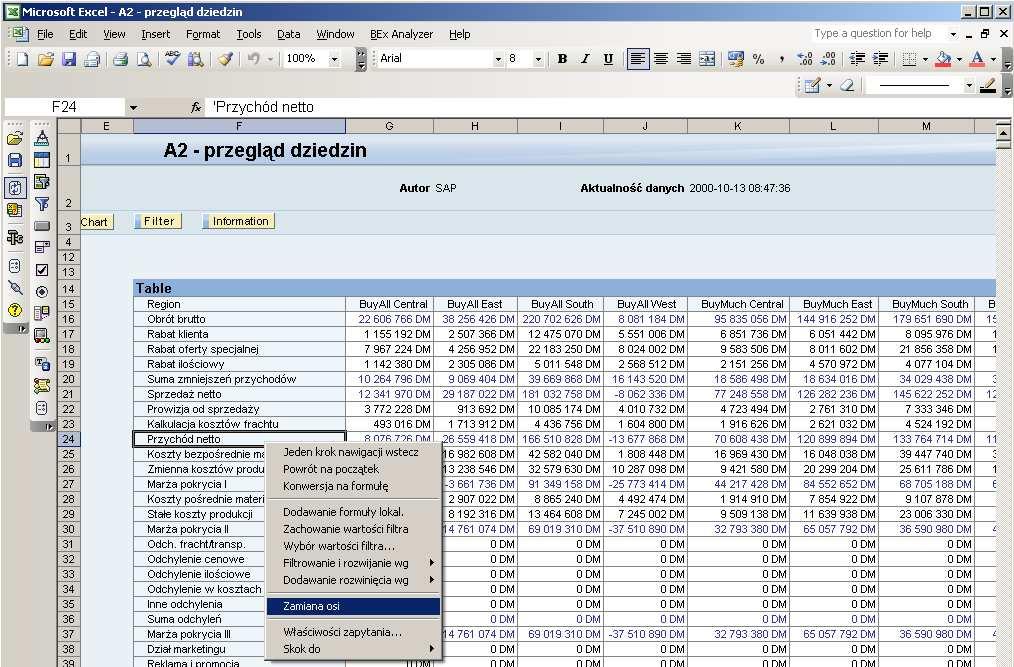This screenshot has width=1014, height=667.
Task: Click the Open file folder icon in Standard toolbar
Action: (45, 59)
